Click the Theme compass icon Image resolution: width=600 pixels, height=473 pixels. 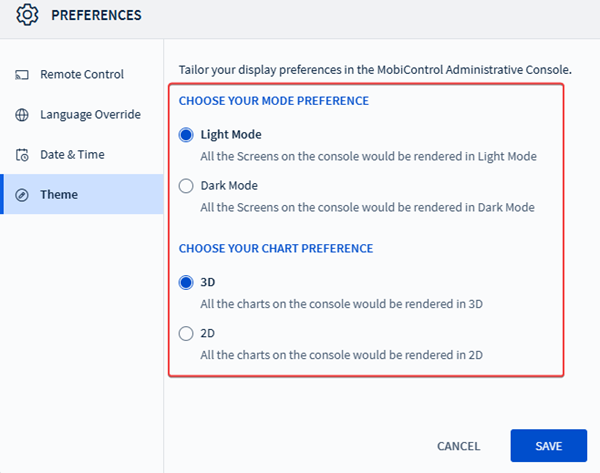coord(22,194)
